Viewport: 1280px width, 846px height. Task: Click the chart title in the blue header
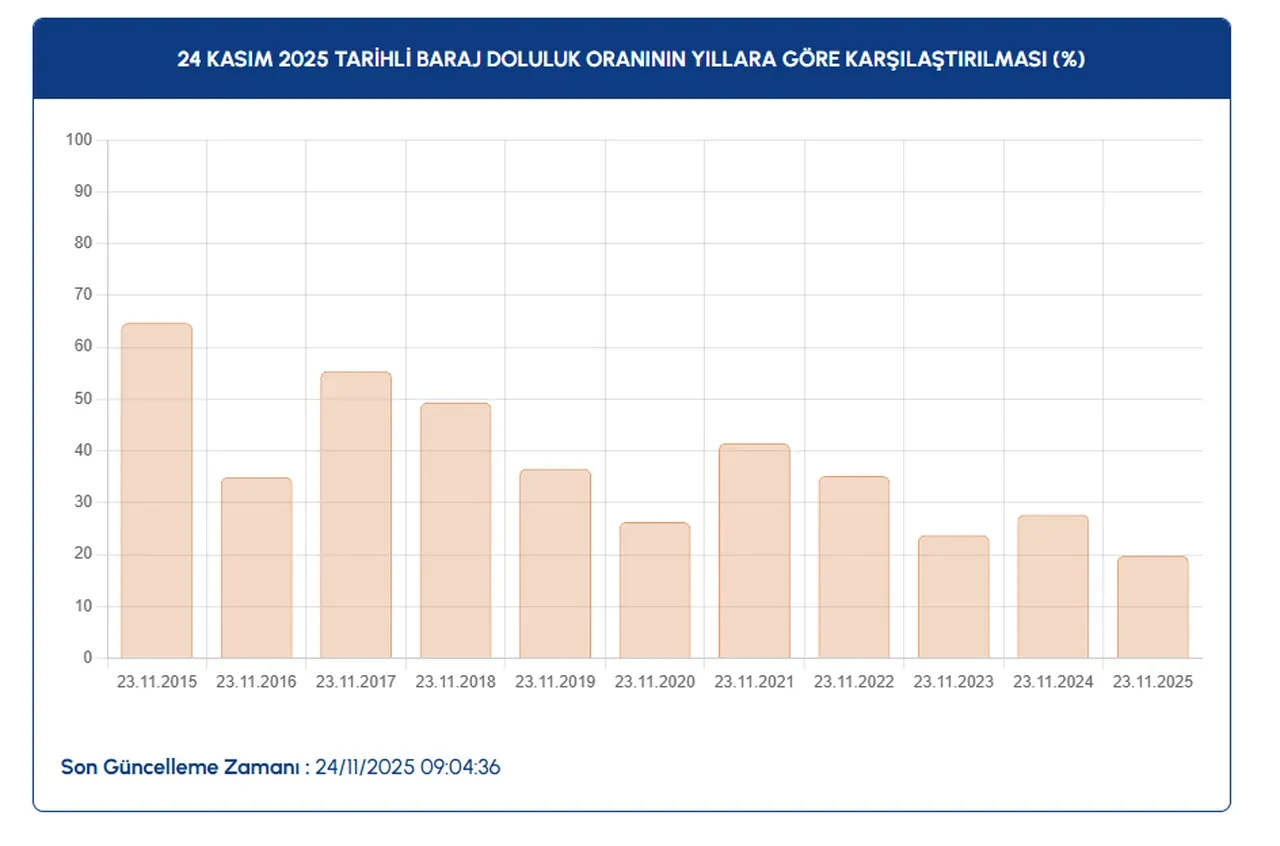631,59
